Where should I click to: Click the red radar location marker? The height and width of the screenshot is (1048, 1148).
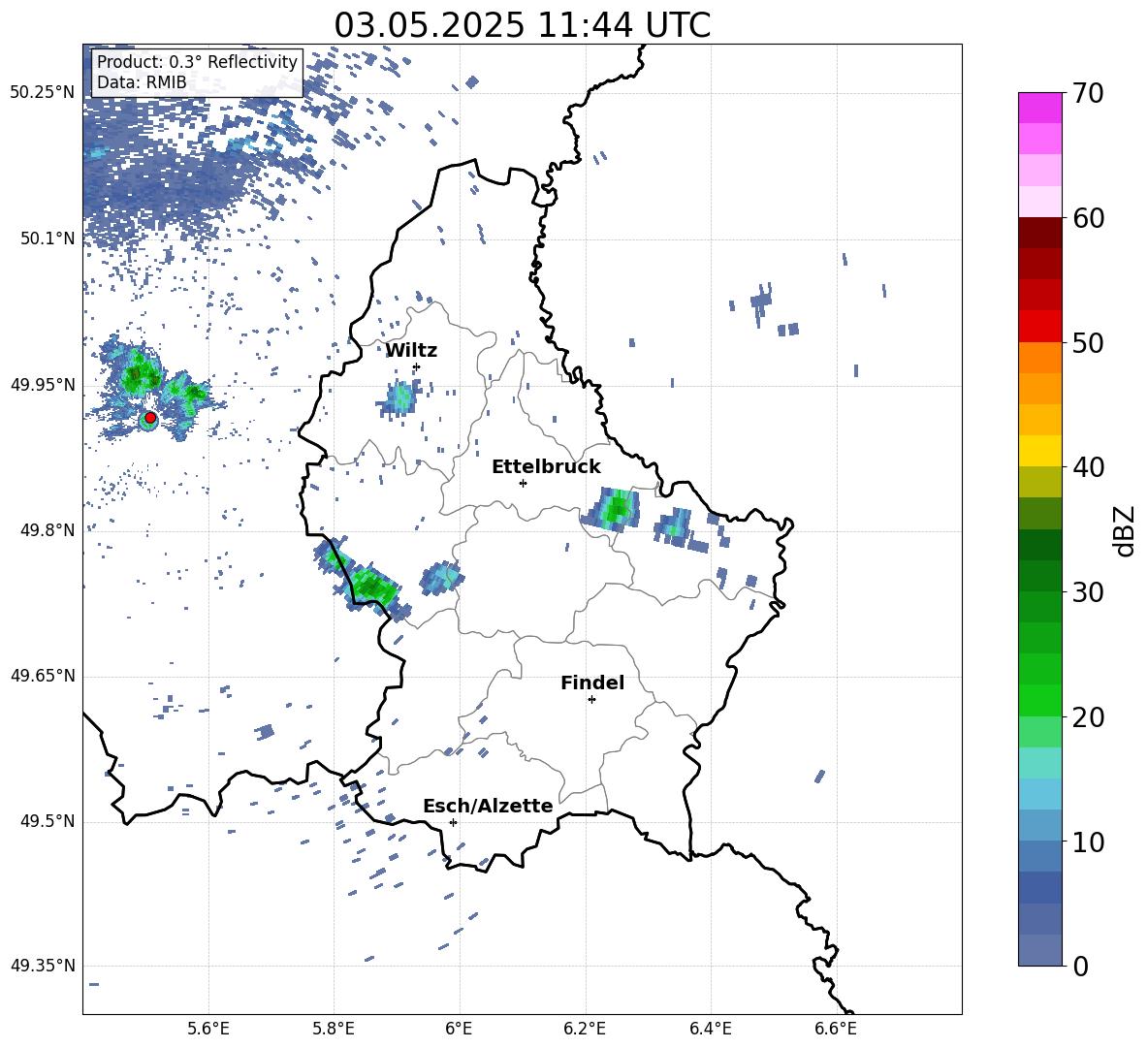pos(150,418)
